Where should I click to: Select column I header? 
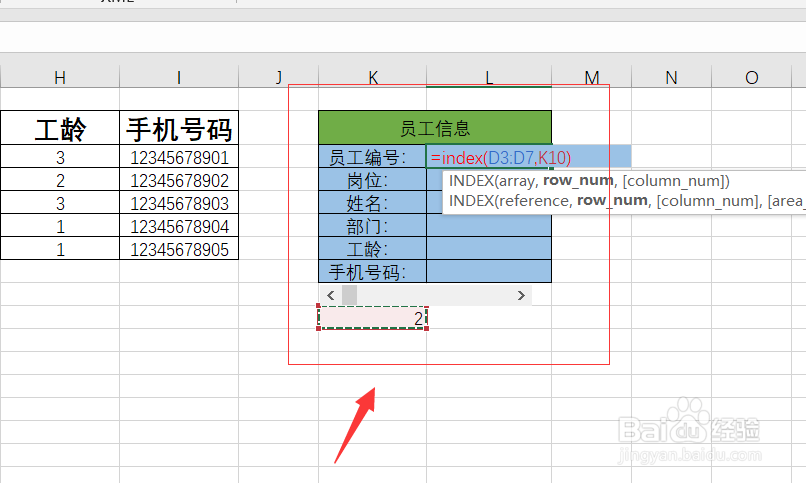coord(179,77)
